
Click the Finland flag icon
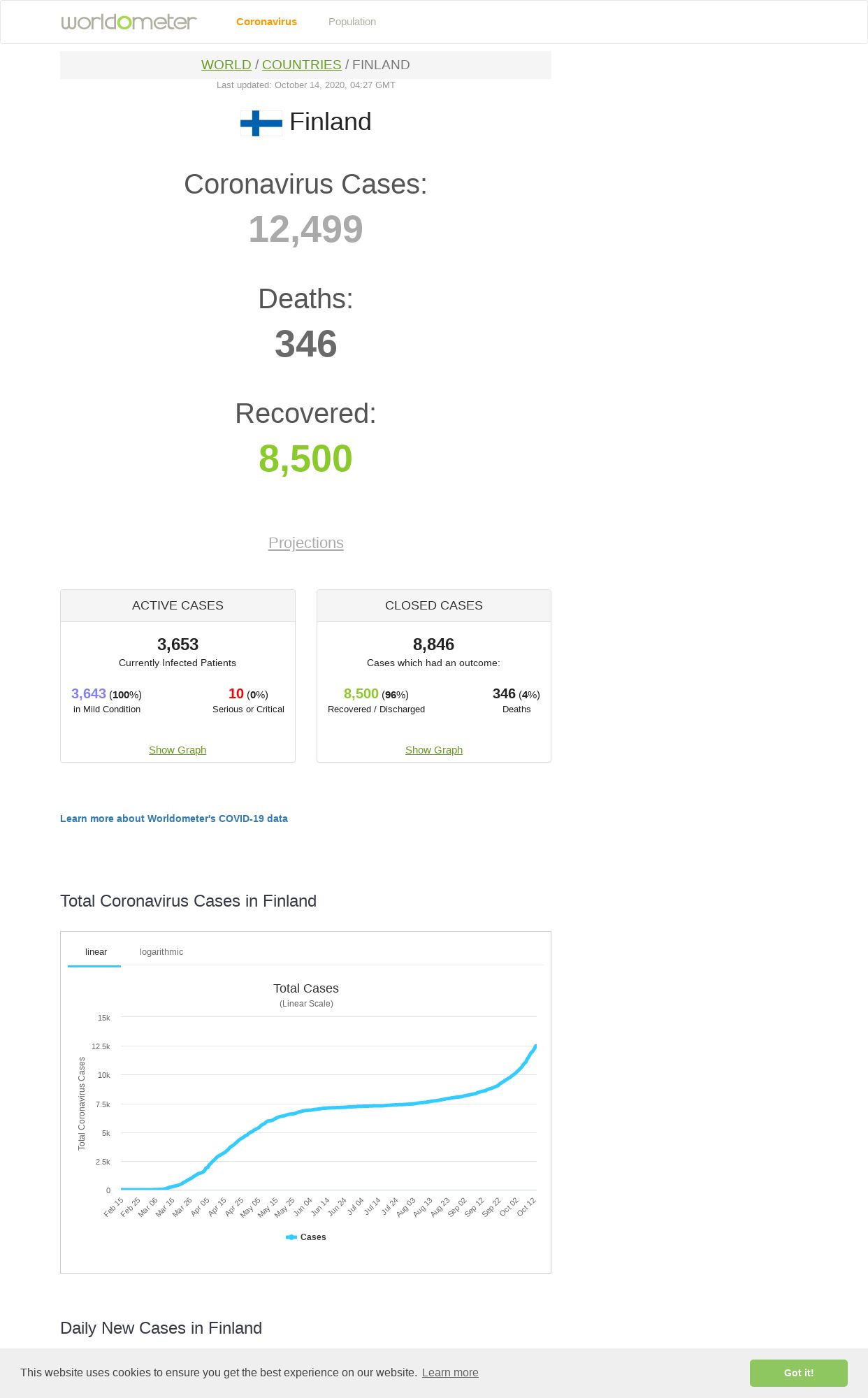coord(261,123)
